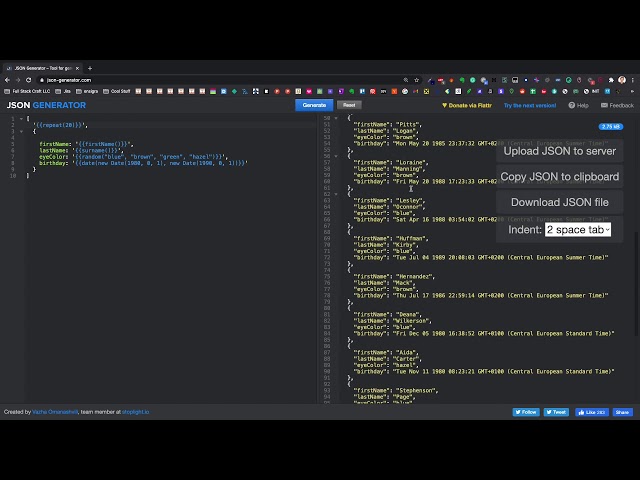The height and width of the screenshot is (480, 640).
Task: Open the Cool Stuff bookmark folder
Action: [x=117, y=91]
